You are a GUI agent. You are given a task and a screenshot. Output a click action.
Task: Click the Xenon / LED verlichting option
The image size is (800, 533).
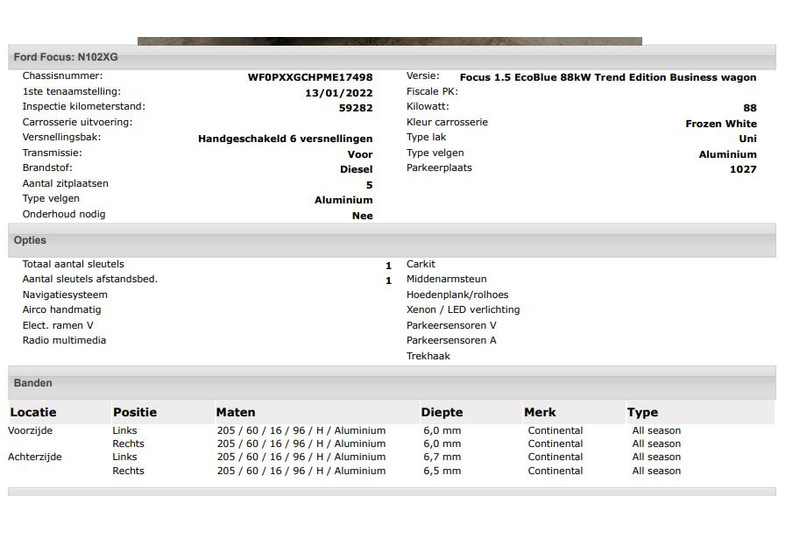[x=463, y=310]
